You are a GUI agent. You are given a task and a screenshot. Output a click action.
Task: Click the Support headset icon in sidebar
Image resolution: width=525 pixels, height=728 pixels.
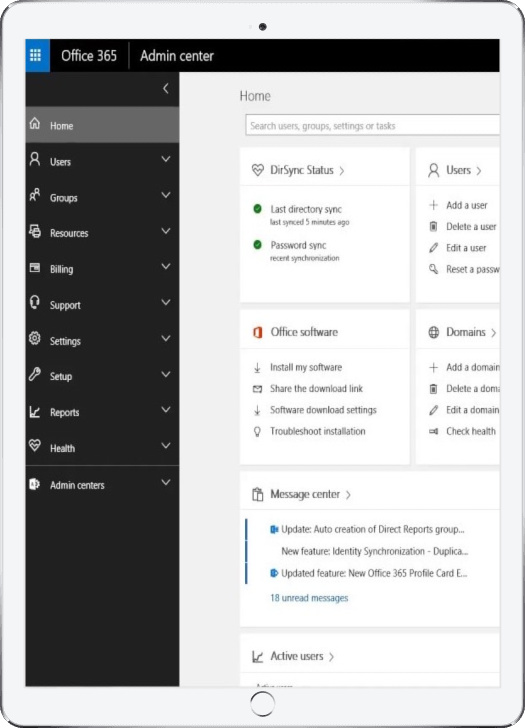coord(35,302)
